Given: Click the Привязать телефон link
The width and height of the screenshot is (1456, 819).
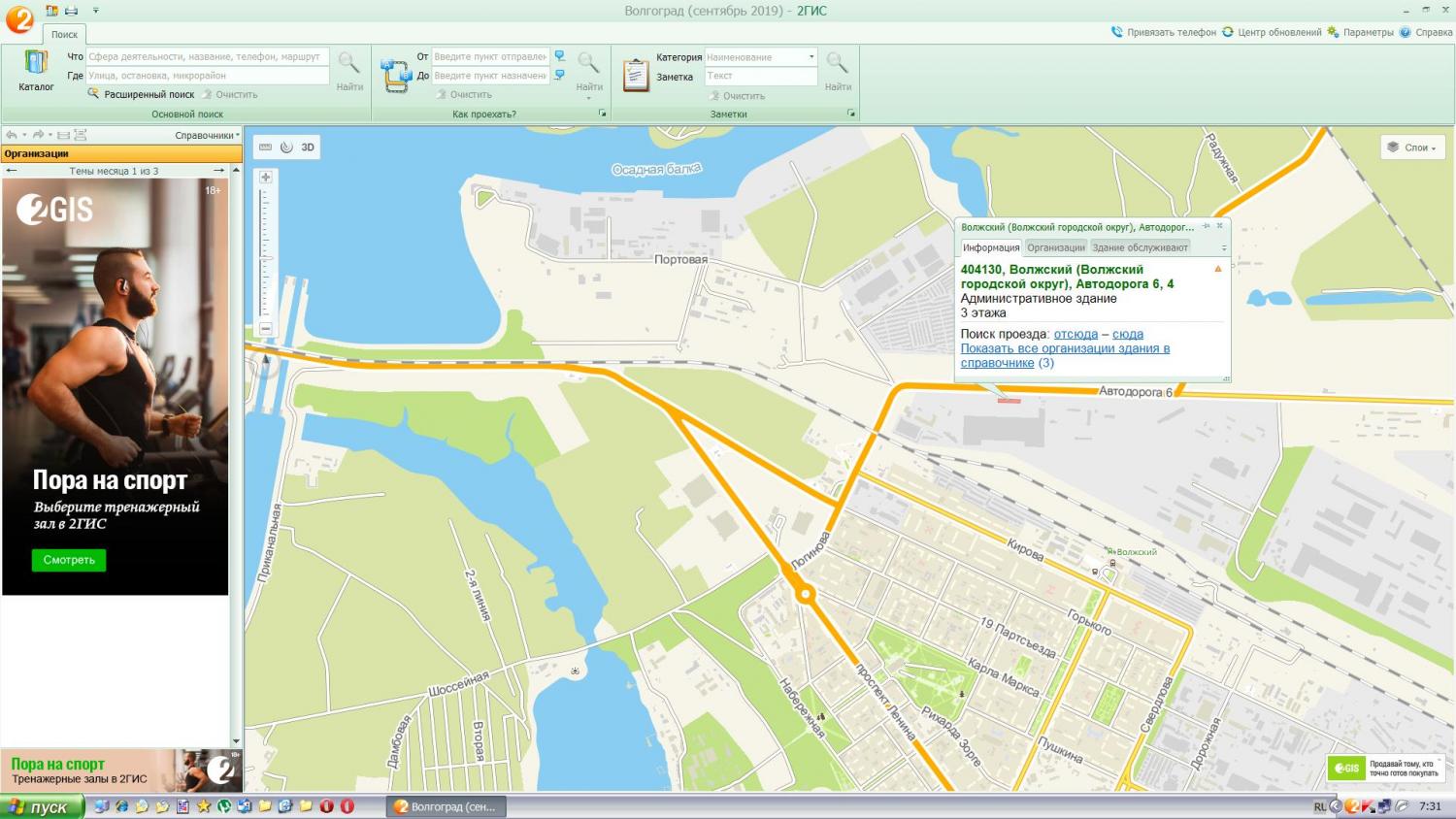Looking at the screenshot, I should pyautogui.click(x=1164, y=32).
